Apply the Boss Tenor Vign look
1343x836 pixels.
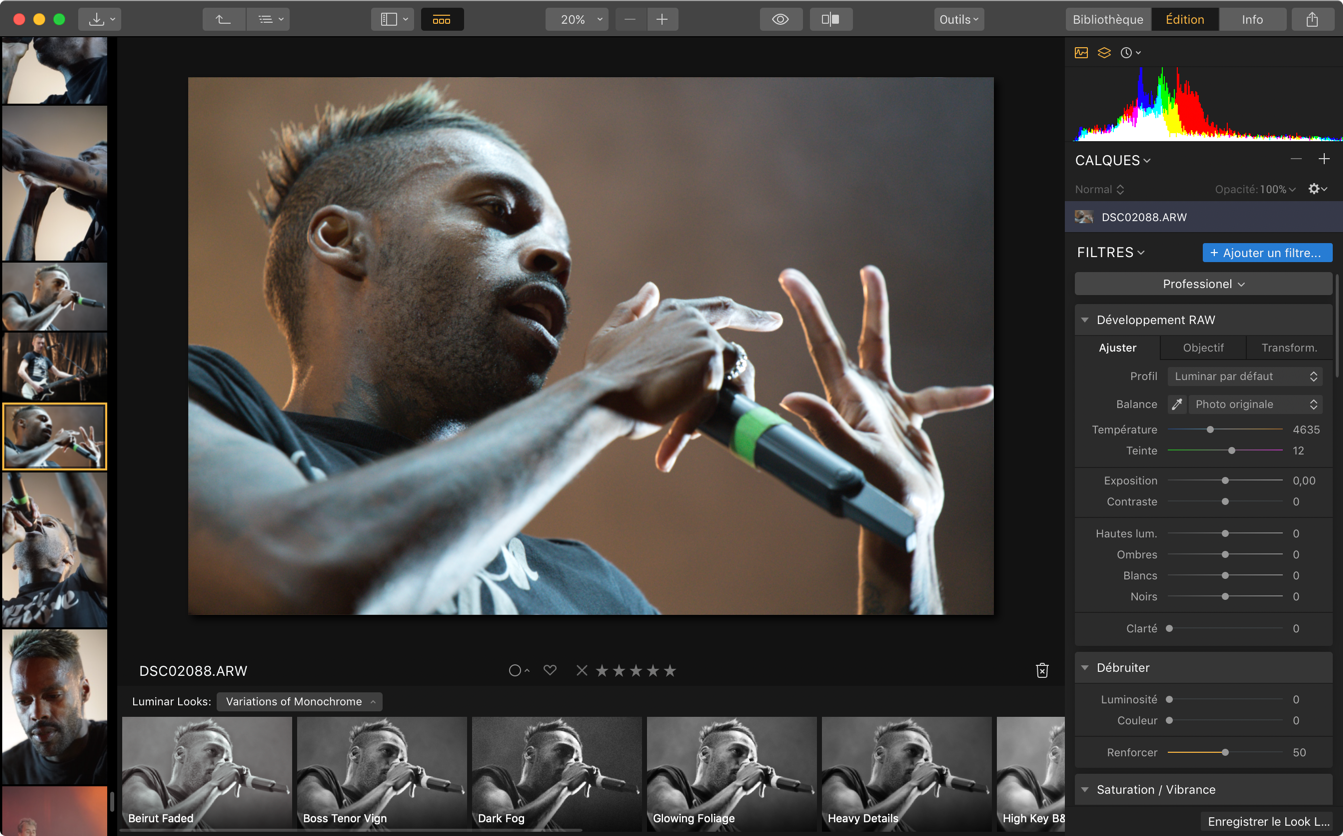coord(382,773)
